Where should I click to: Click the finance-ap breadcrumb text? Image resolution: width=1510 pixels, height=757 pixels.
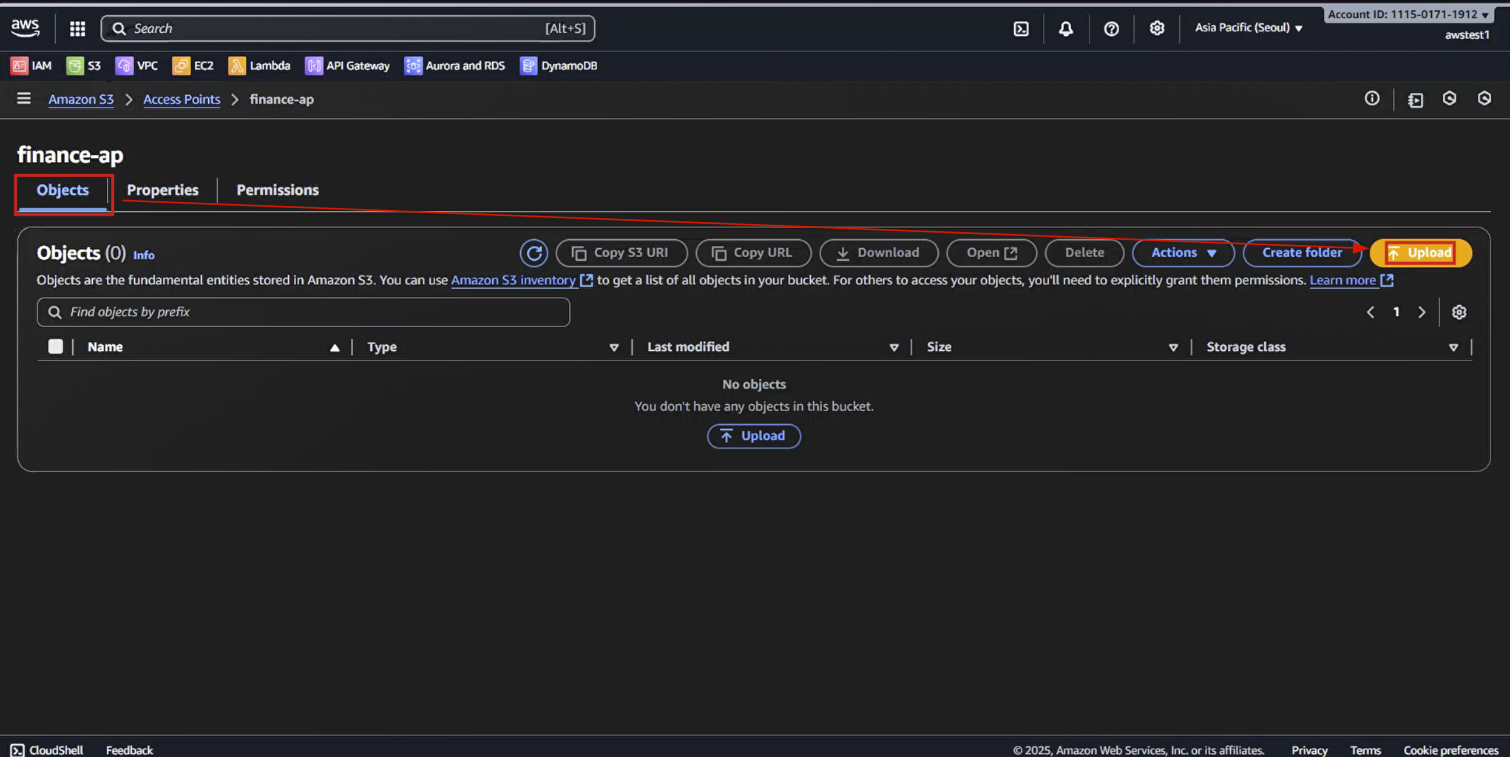point(282,100)
